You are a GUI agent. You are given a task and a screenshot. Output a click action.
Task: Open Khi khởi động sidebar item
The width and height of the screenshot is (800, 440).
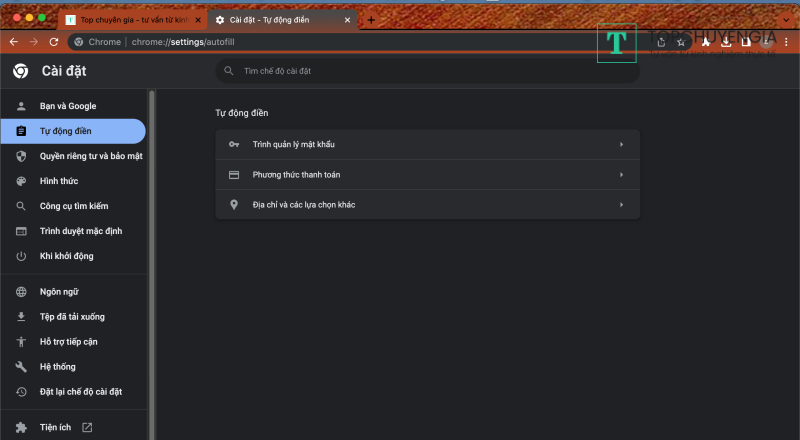pos(67,256)
